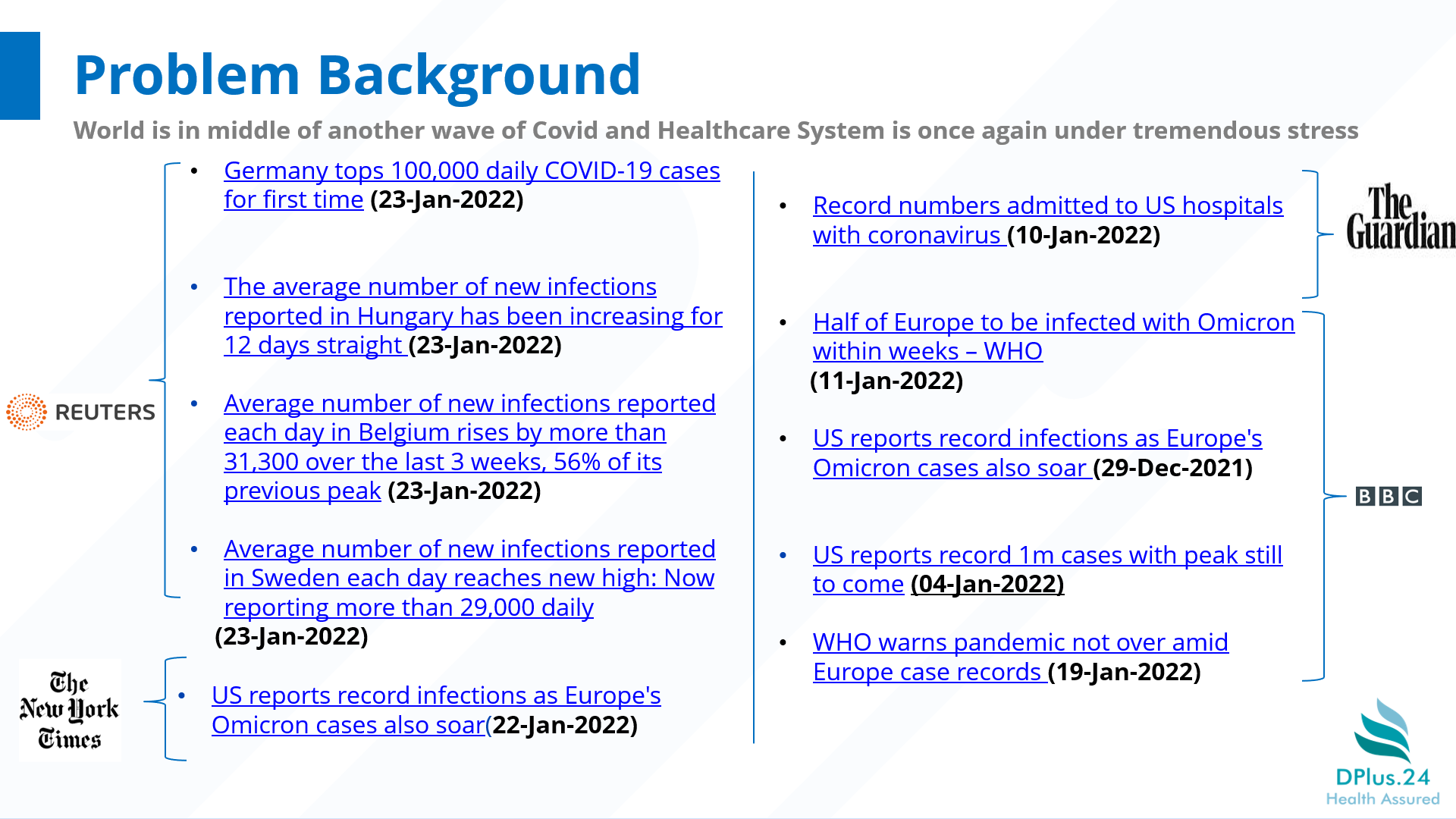Open Half of Europe infected with Omicron link
Viewport: 1456px width, 819px height.
(x=1053, y=323)
